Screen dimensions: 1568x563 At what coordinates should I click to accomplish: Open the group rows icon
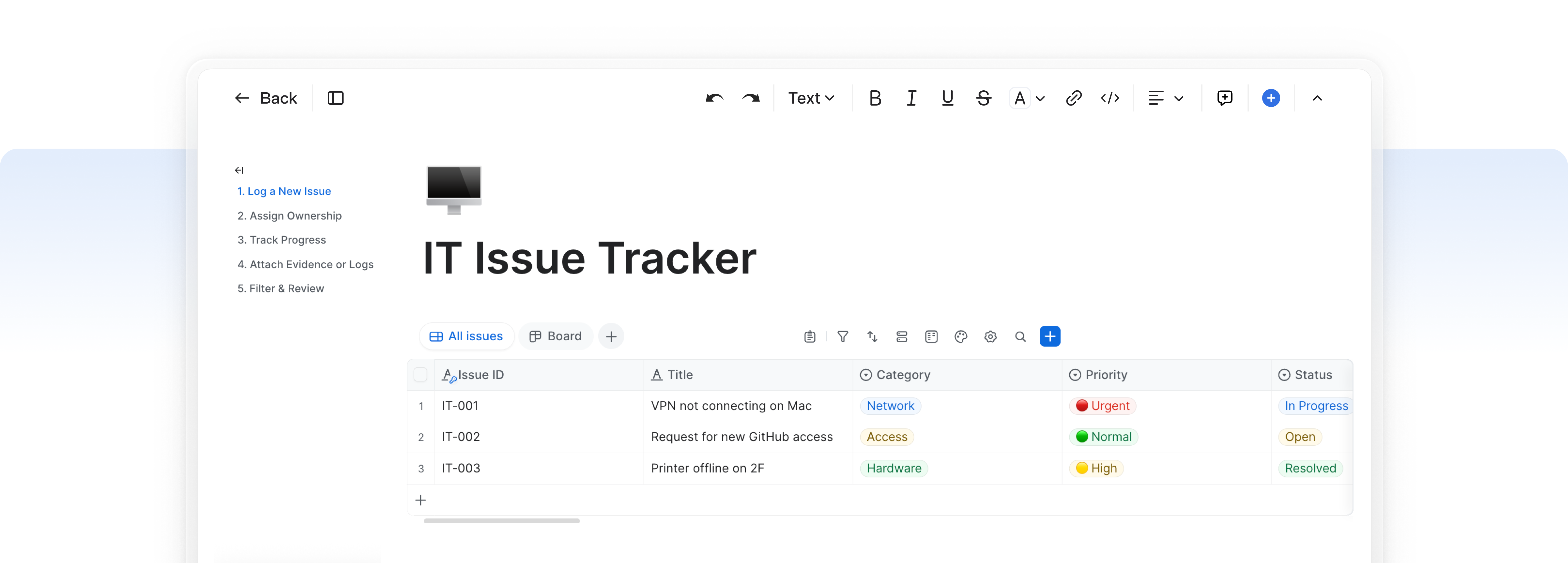click(x=901, y=337)
